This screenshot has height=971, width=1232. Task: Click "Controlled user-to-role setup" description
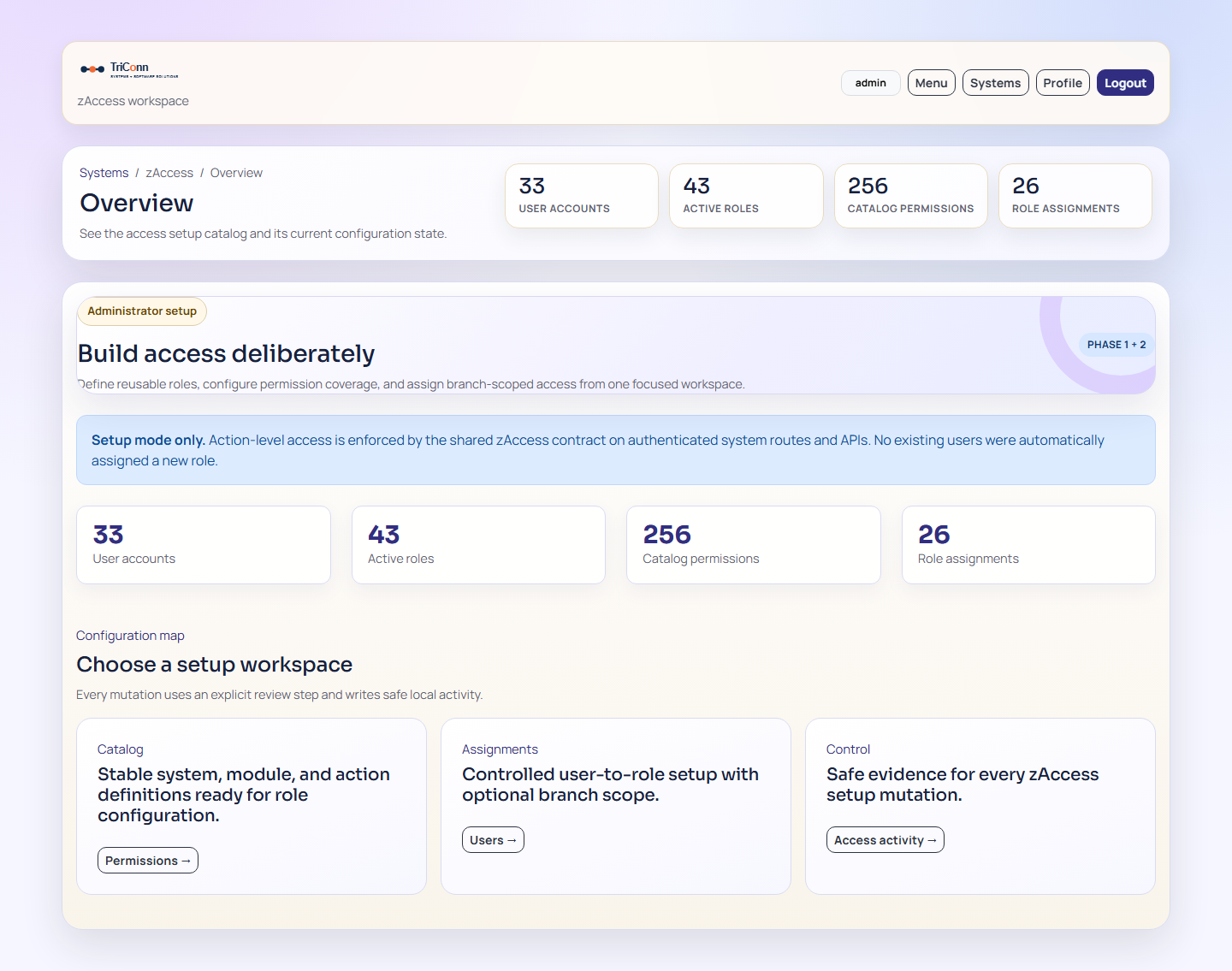pos(610,784)
